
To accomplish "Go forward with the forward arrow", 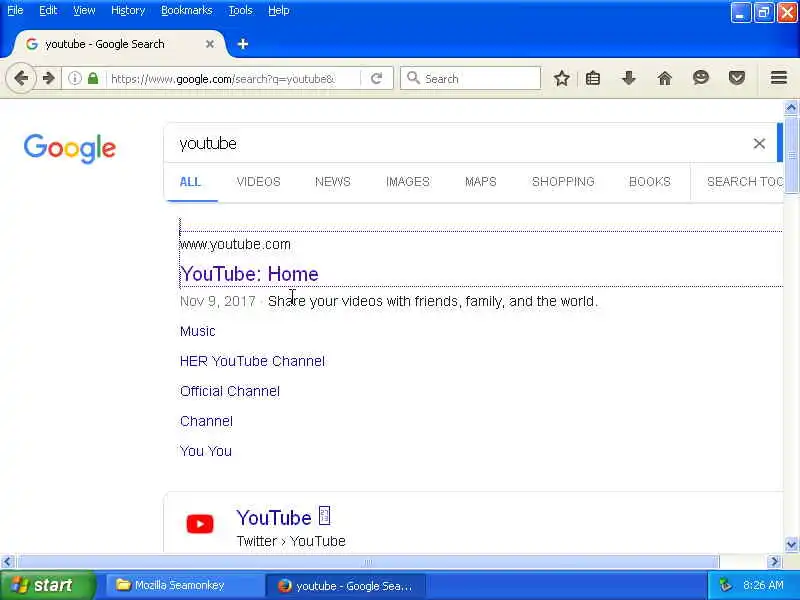I will pos(48,78).
